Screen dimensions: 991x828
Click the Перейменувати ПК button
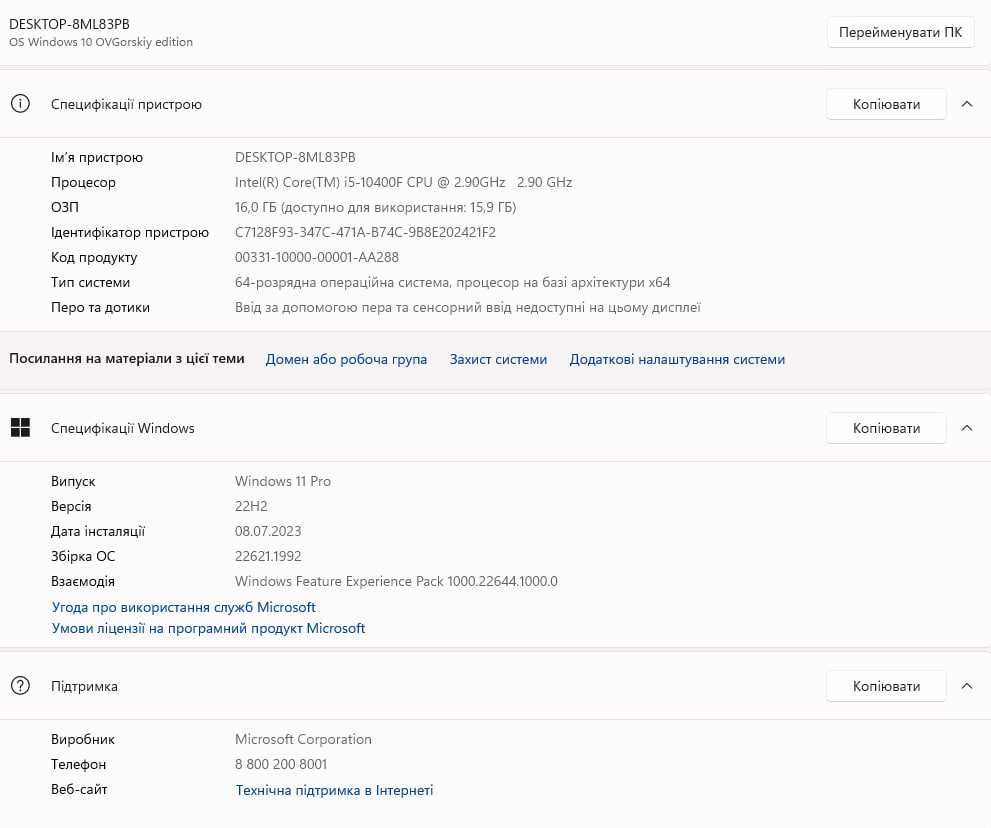[x=900, y=32]
